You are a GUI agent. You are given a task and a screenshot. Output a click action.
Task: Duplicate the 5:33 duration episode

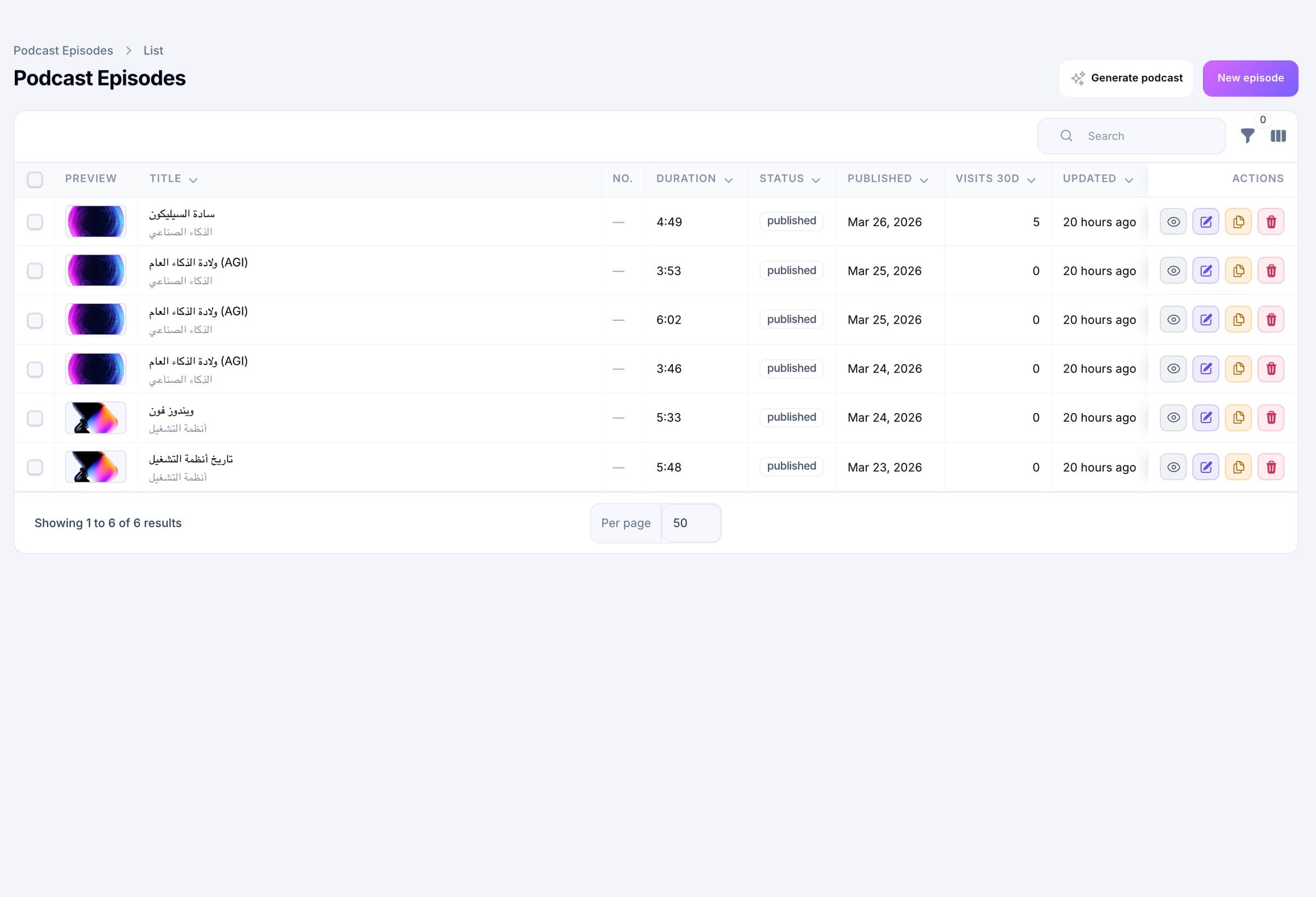(1239, 418)
